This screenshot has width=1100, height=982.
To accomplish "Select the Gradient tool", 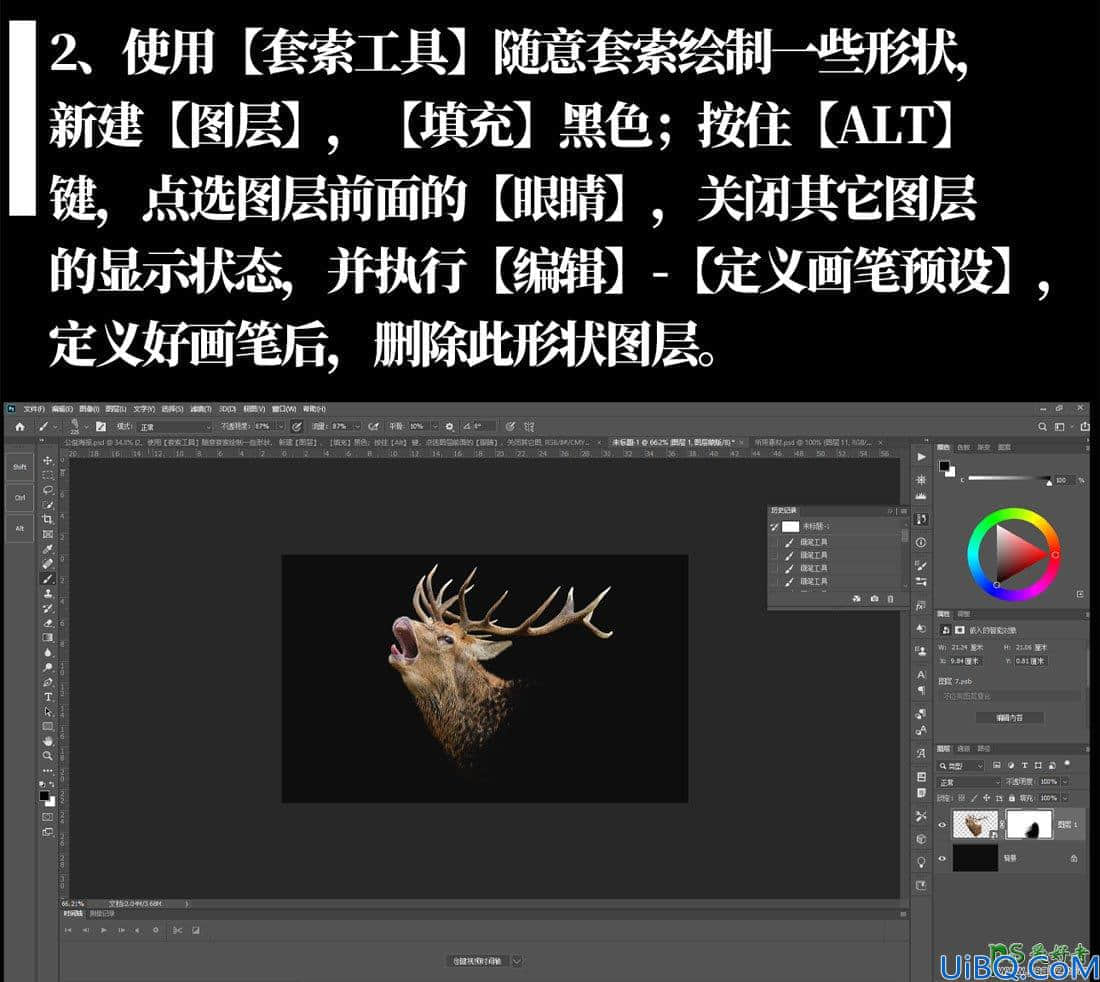I will 48,638.
